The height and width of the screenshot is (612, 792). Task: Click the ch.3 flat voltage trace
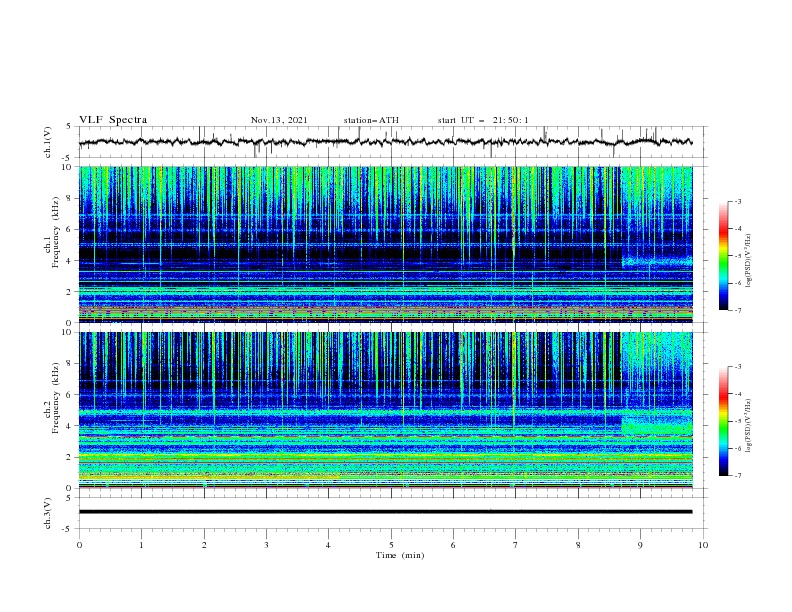pyautogui.click(x=385, y=512)
